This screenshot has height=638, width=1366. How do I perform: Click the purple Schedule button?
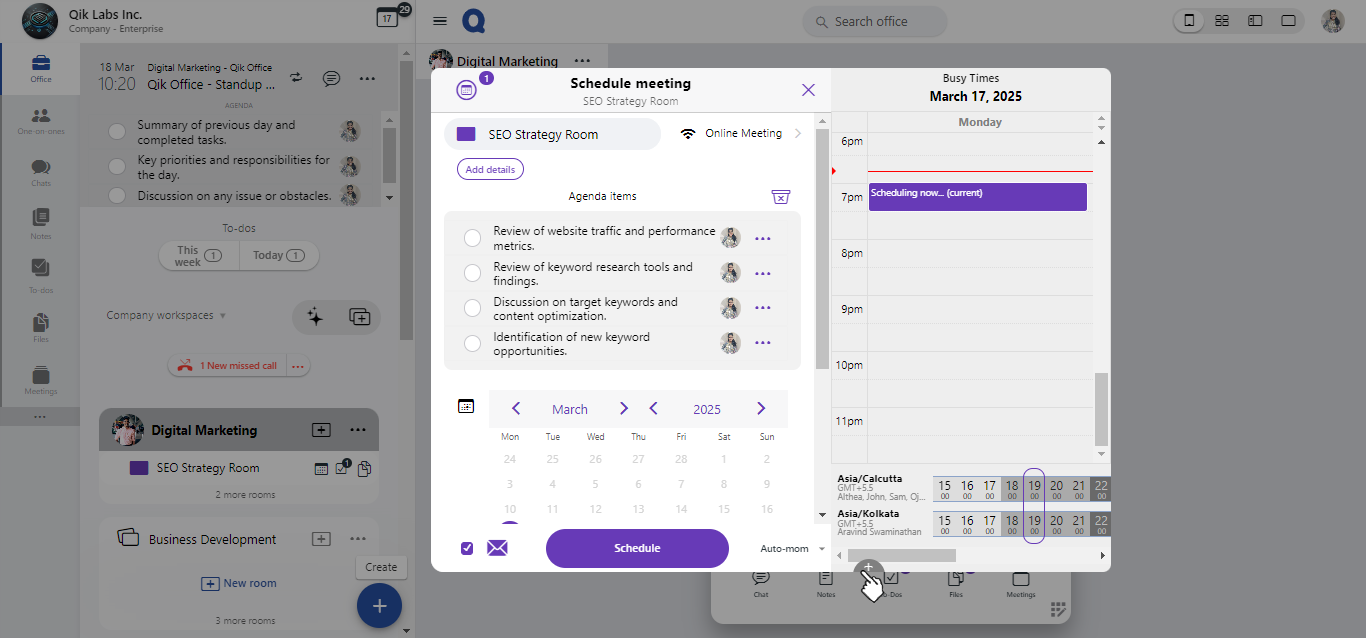pyautogui.click(x=637, y=548)
